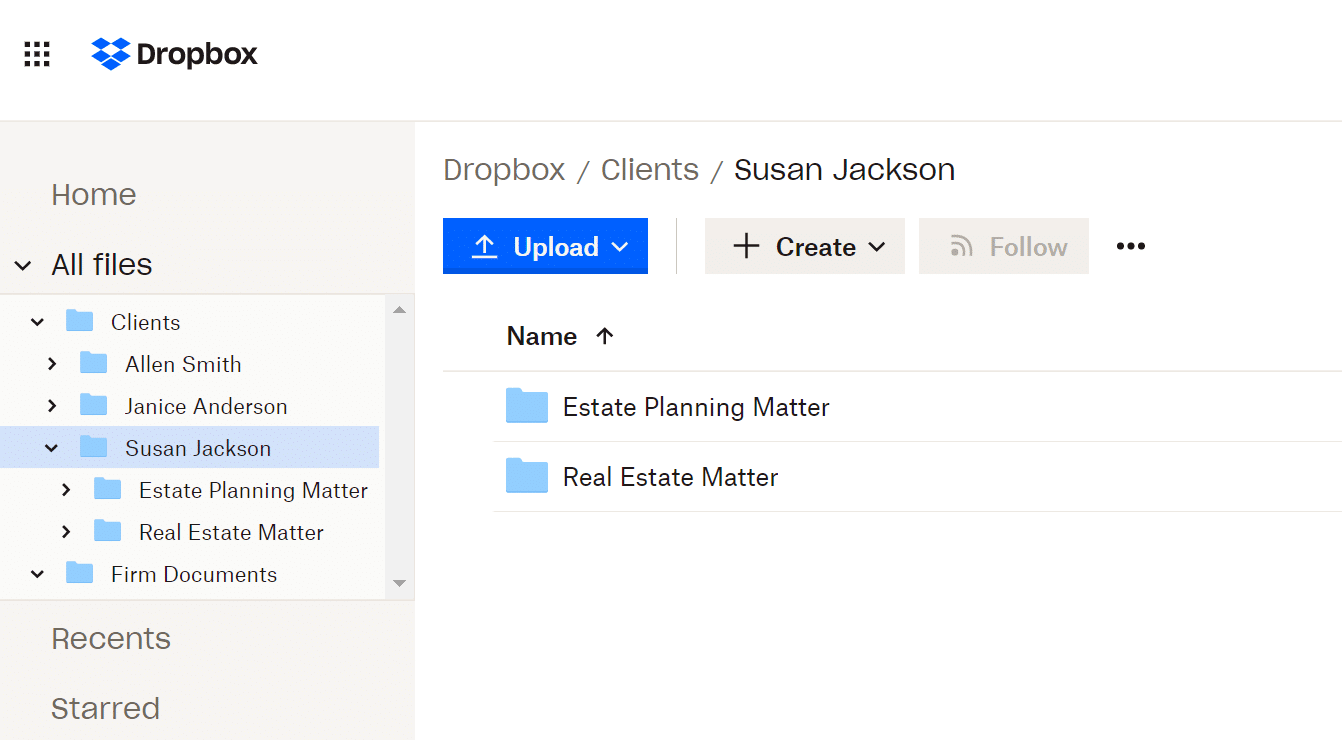The height and width of the screenshot is (740, 1342).
Task: Click Estate Planning Matter folder icon in sidebar tree
Action: tap(107, 490)
